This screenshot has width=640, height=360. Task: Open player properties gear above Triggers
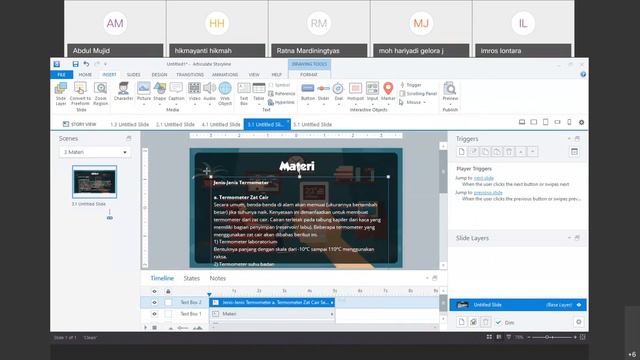(581, 122)
